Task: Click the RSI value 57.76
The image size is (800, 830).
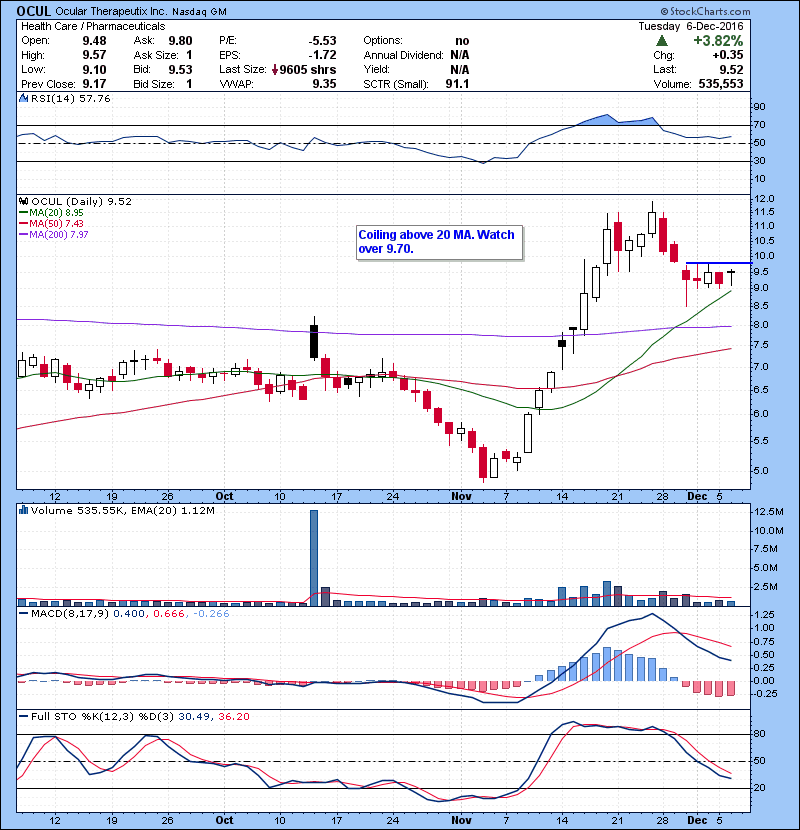Action: click(x=93, y=98)
